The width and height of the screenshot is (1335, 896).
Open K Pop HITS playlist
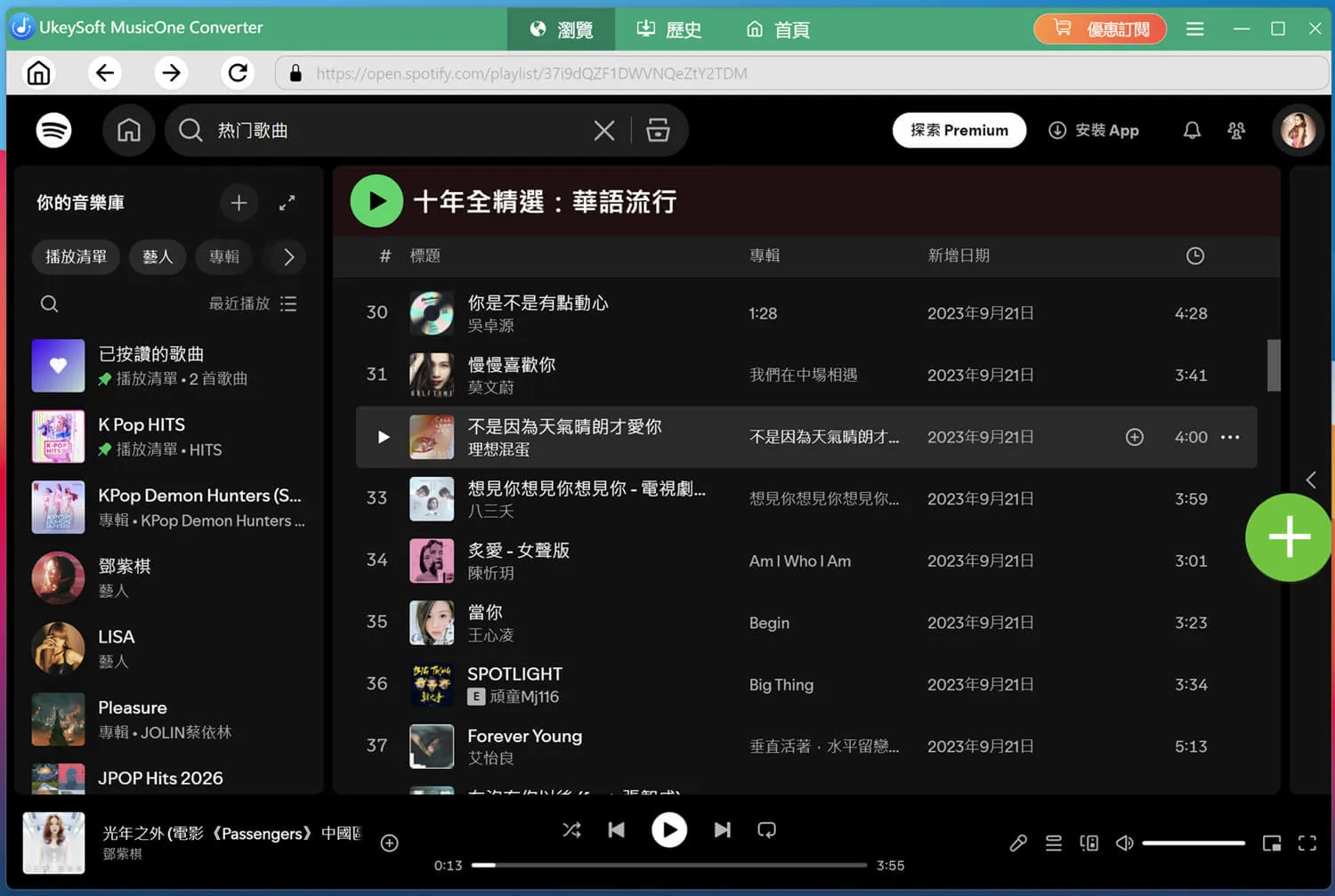169,437
